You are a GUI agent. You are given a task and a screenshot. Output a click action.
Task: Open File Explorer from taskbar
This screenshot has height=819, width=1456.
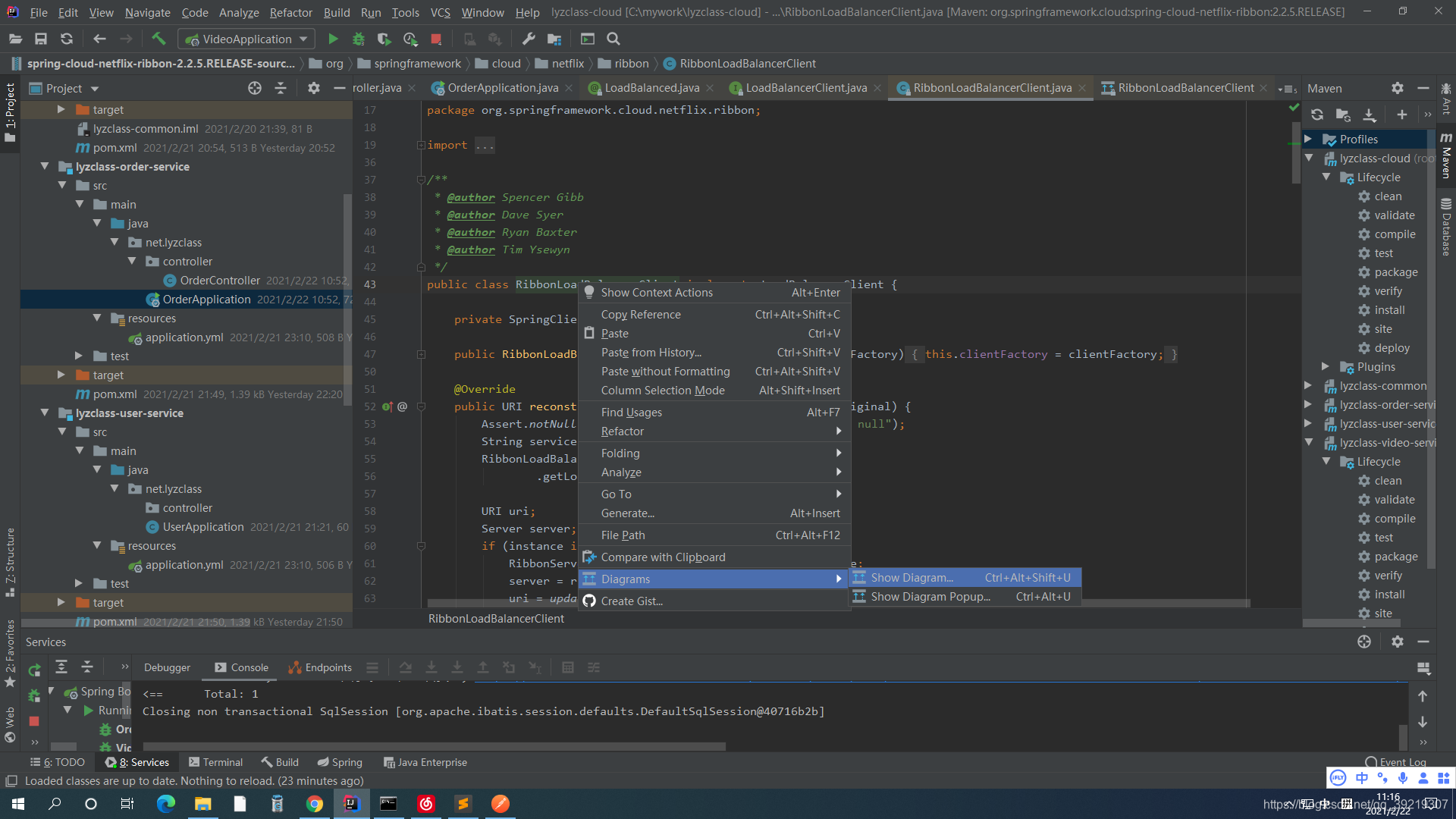point(203,804)
